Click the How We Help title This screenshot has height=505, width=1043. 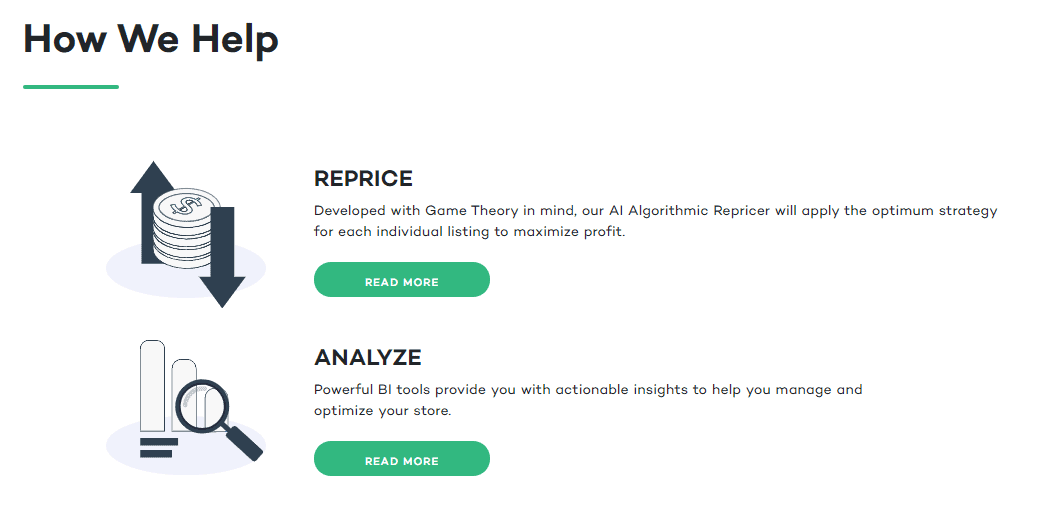151,39
